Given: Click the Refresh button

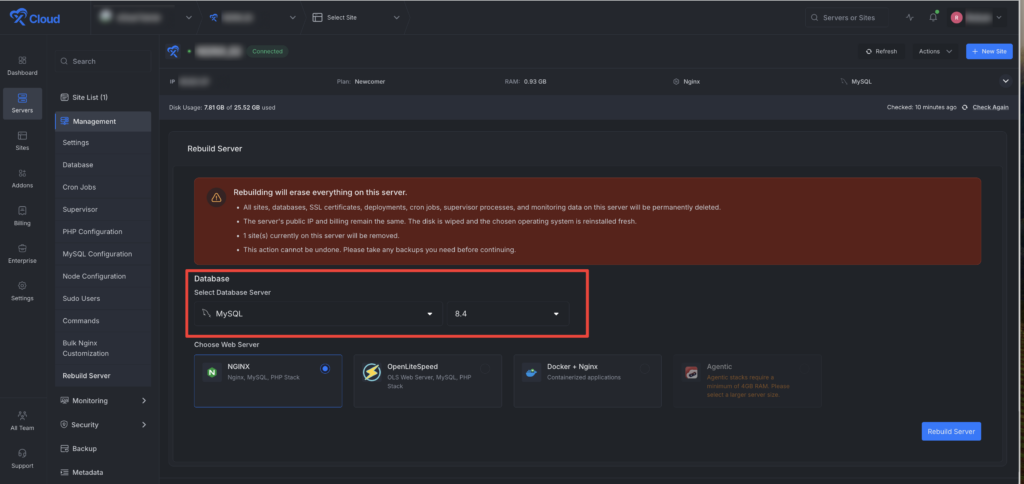Looking at the screenshot, I should (881, 52).
